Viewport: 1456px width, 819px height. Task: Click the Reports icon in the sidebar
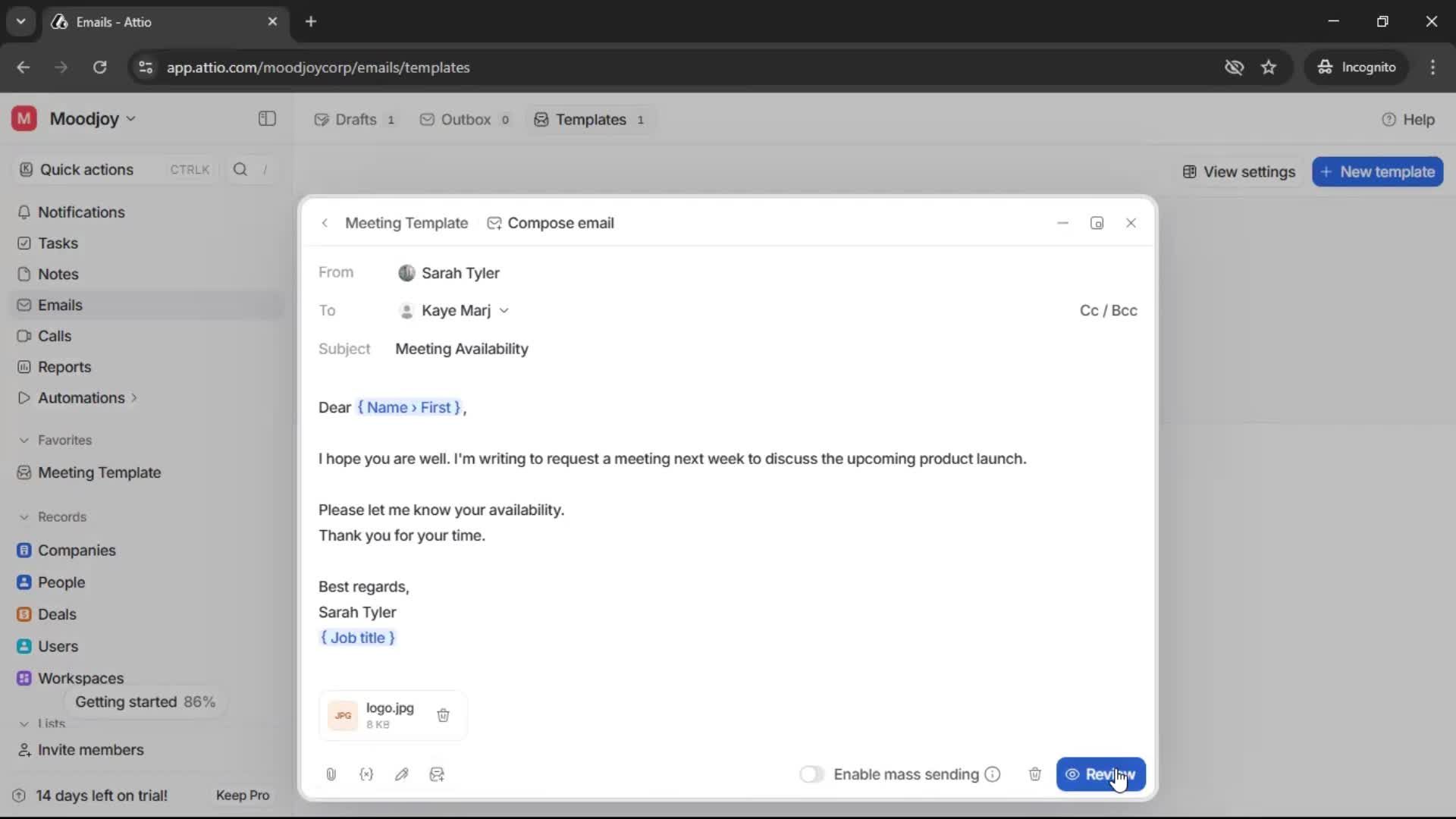point(25,367)
